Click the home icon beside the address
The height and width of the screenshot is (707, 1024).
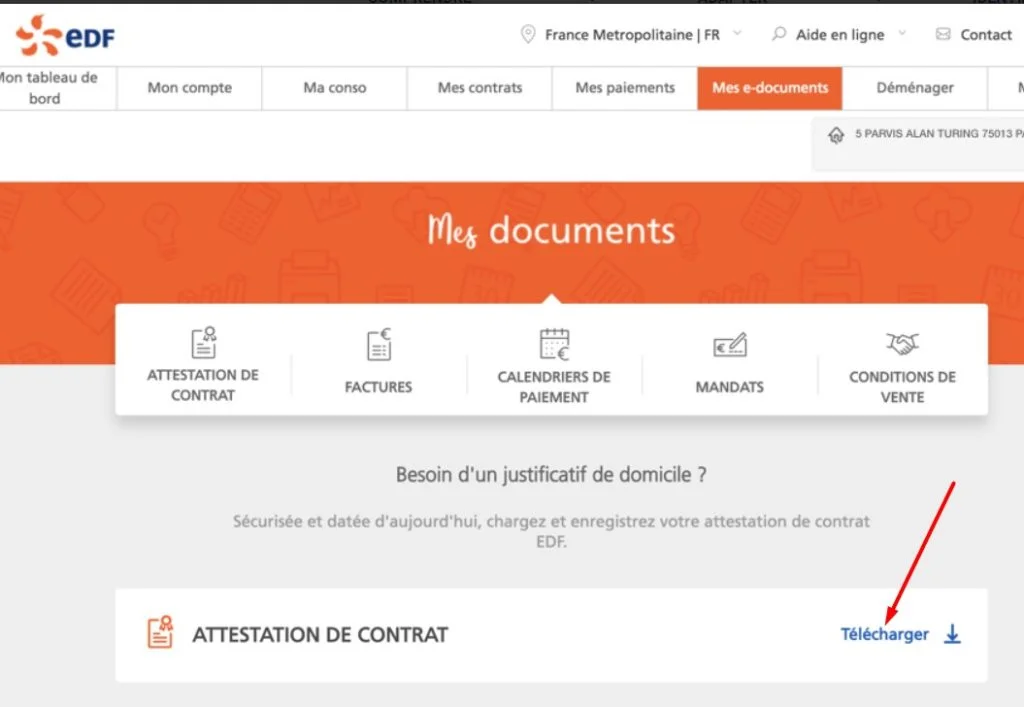coord(836,134)
